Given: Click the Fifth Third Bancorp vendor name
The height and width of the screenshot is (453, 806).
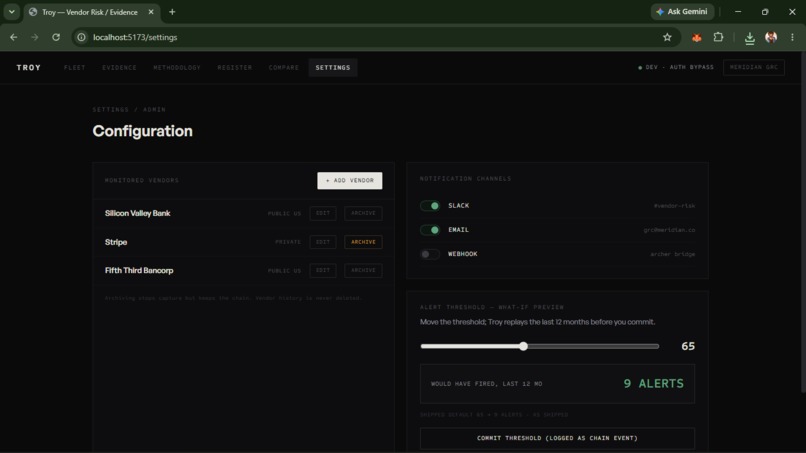Looking at the screenshot, I should pyautogui.click(x=139, y=270).
